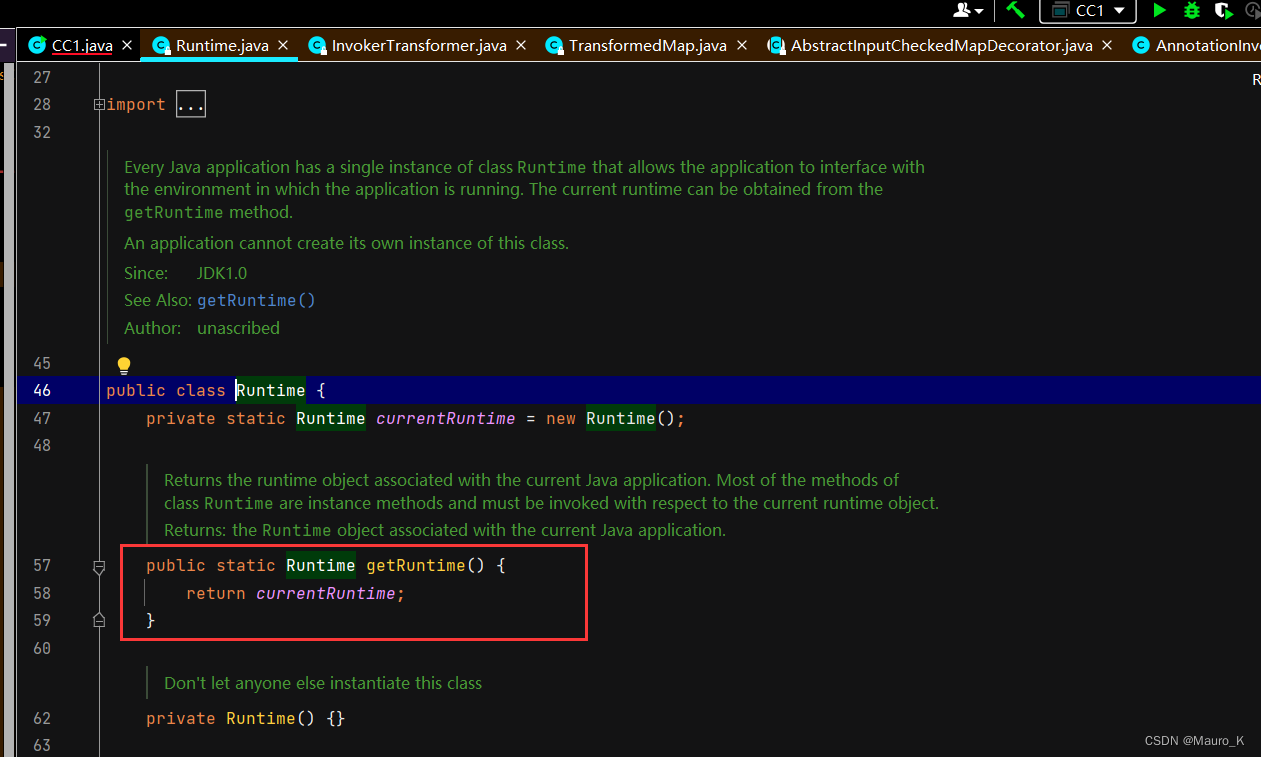Close the Runtime.java tab

coord(283,45)
